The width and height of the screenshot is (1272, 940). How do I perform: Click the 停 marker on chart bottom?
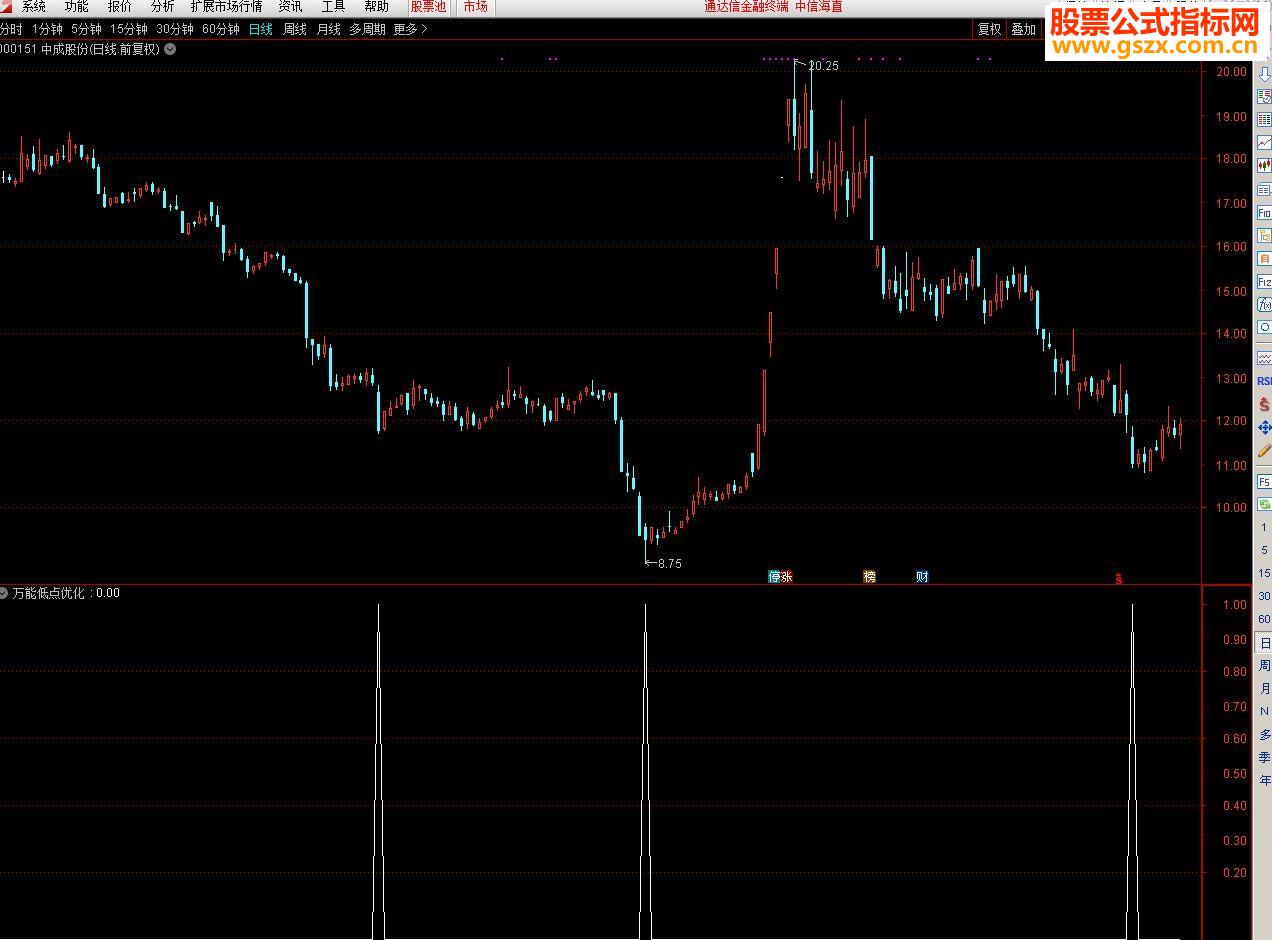(x=774, y=577)
